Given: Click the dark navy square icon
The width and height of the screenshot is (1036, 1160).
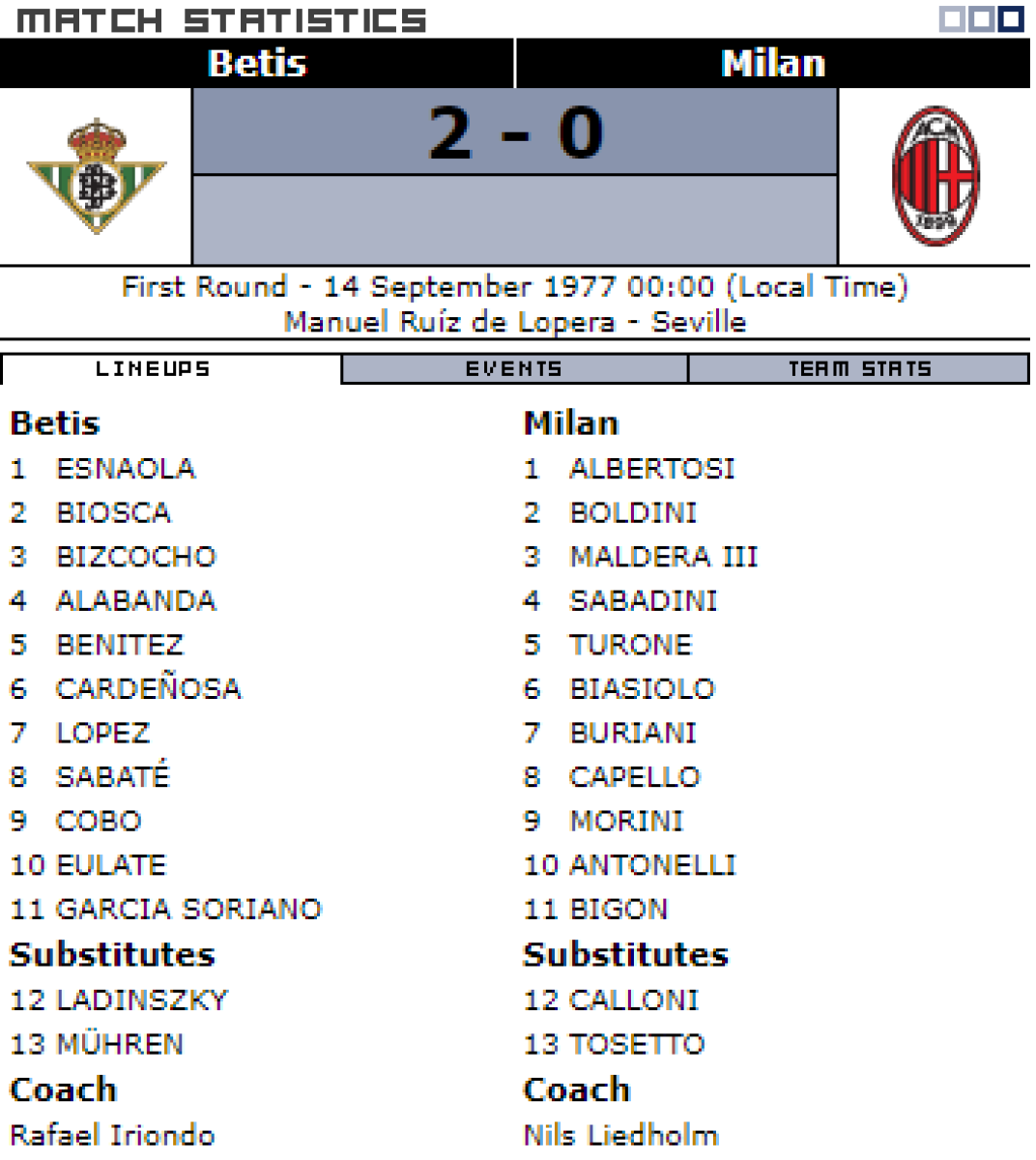Looking at the screenshot, I should coord(1011,19).
